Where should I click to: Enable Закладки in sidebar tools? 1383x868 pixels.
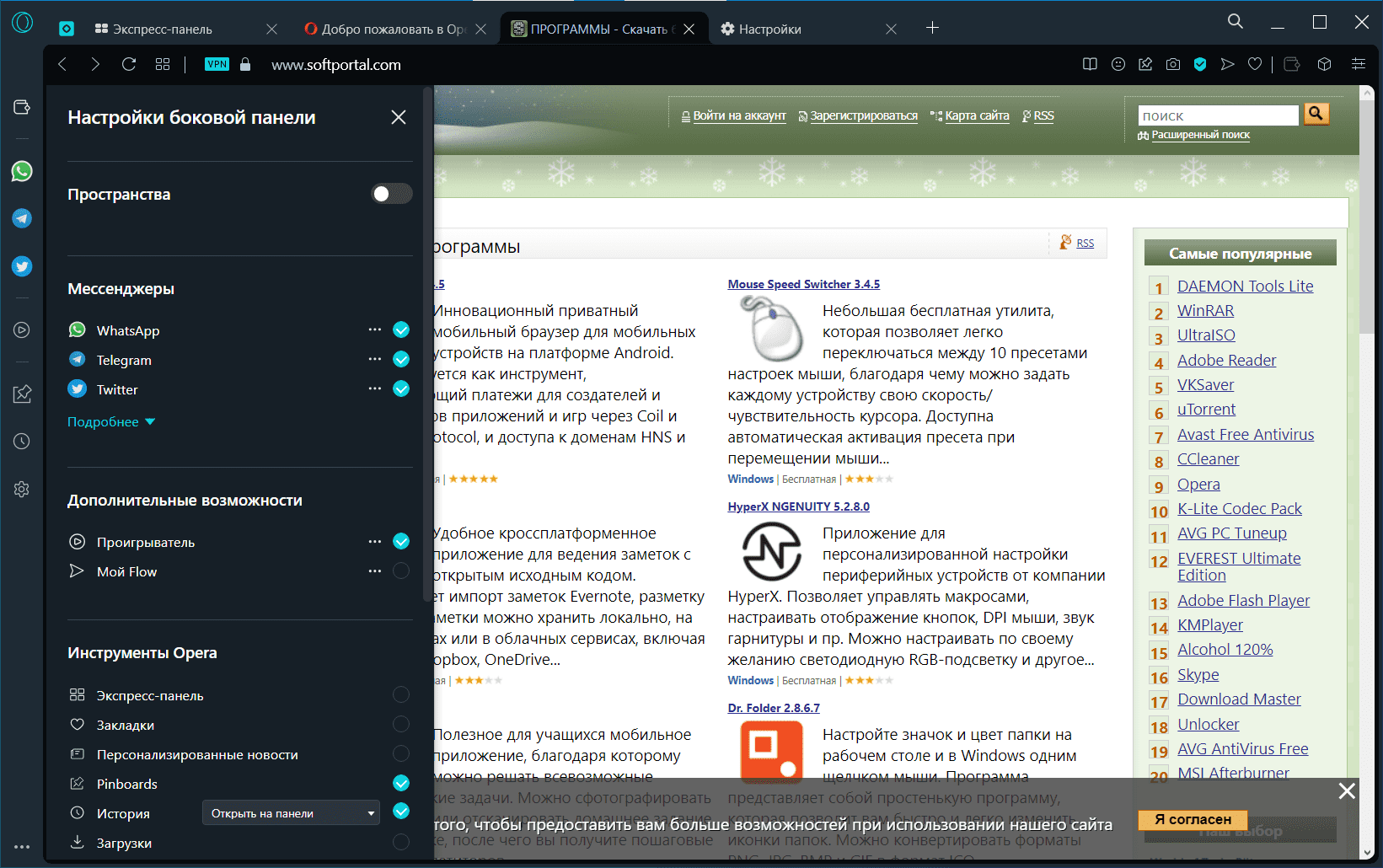click(x=401, y=724)
